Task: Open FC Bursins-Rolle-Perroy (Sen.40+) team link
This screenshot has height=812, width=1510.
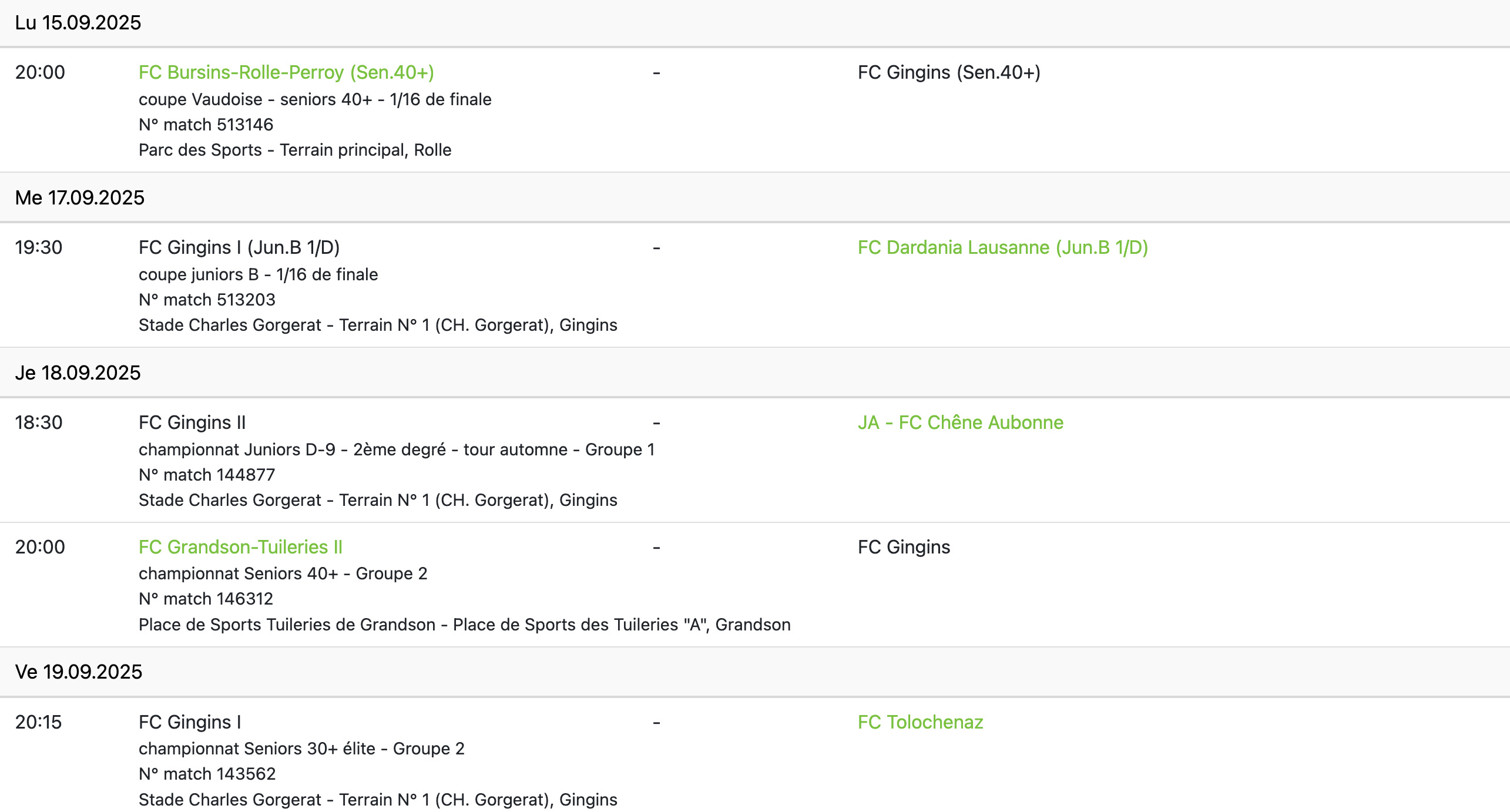Action: 286,72
